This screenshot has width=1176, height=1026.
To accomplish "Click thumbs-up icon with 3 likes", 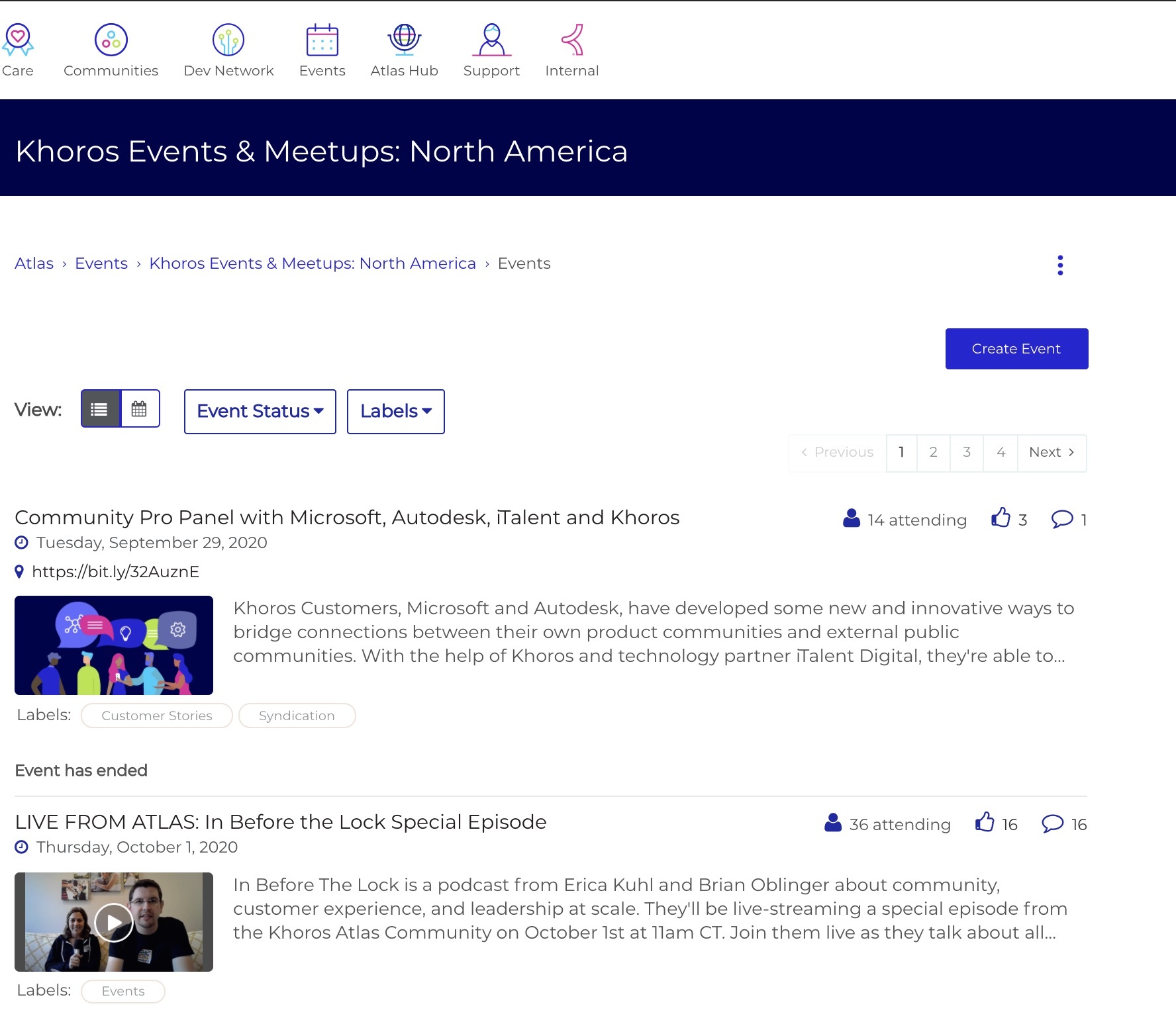I will point(1001,518).
